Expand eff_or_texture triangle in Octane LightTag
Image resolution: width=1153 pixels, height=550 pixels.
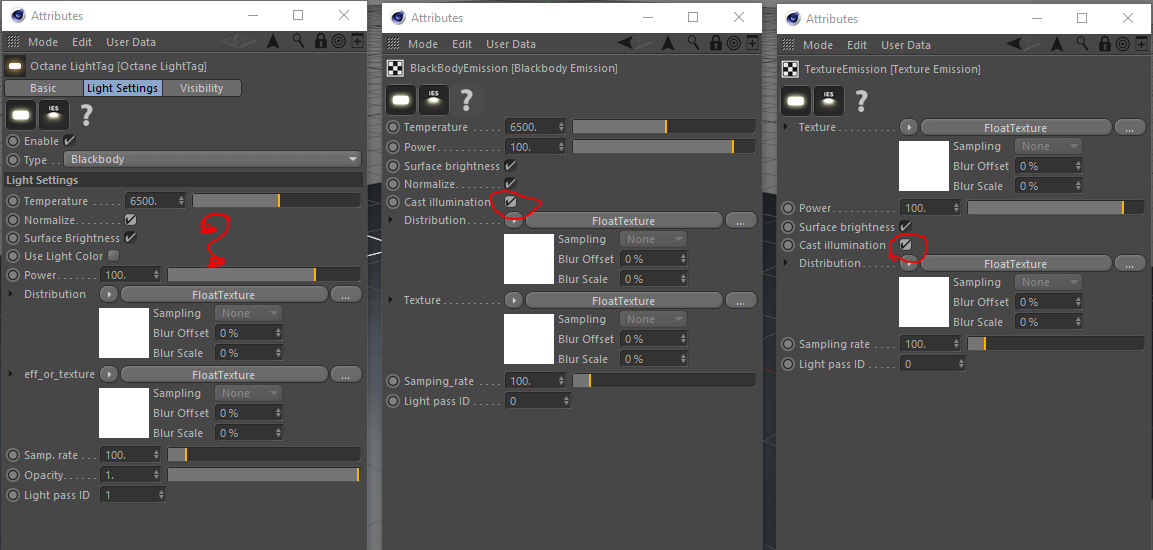11,374
